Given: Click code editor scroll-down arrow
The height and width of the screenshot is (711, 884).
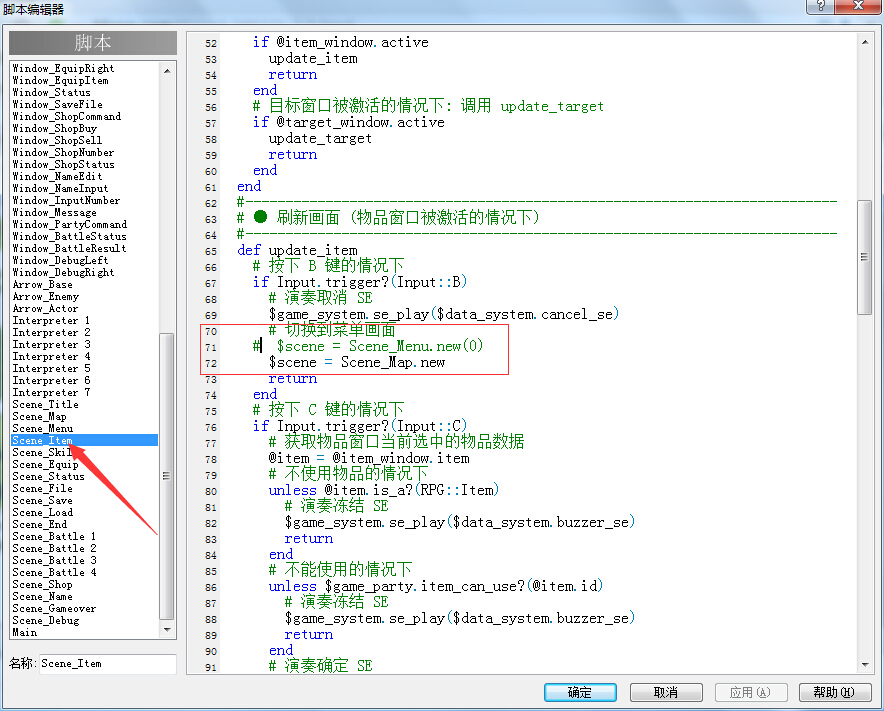Looking at the screenshot, I should click(865, 665).
